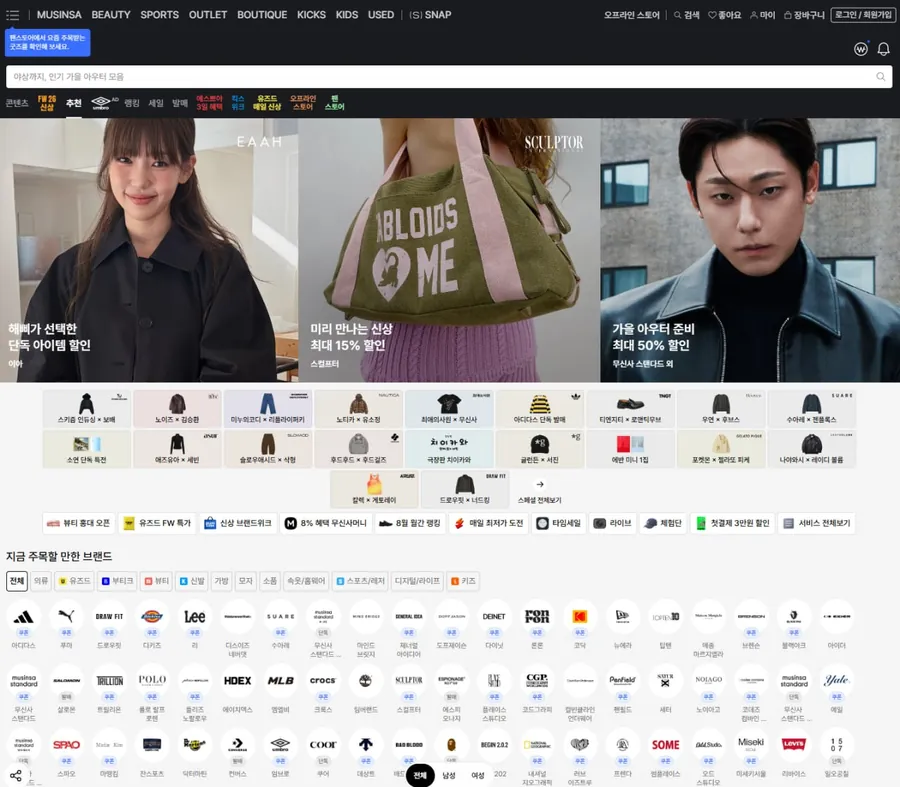The image size is (900, 787).
Task: Click the search magnifier in the search bar
Action: (880, 76)
